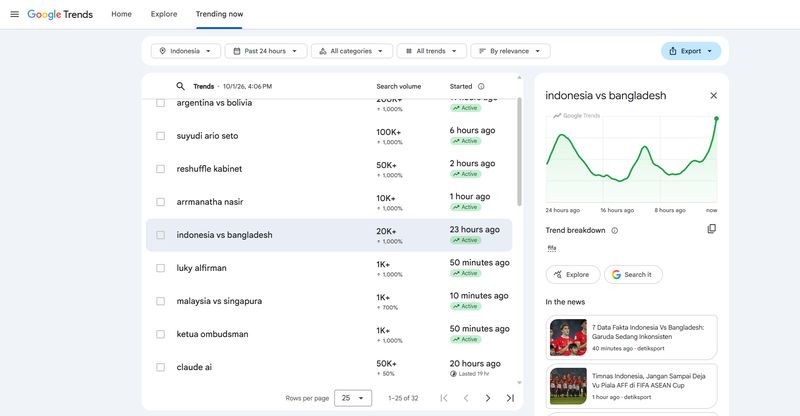Select the argentina vs bolivia checkbox
The height and width of the screenshot is (416, 800).
(160, 103)
